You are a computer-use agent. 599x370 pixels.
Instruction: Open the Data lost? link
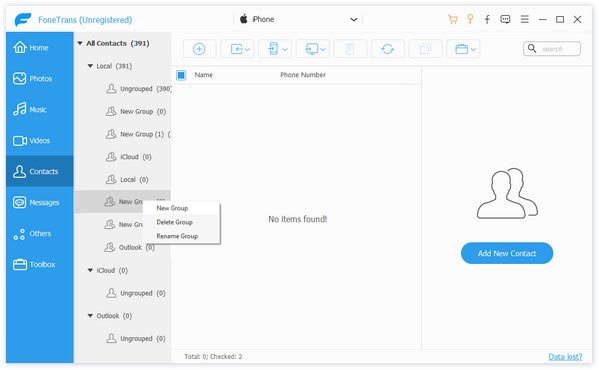[565, 357]
